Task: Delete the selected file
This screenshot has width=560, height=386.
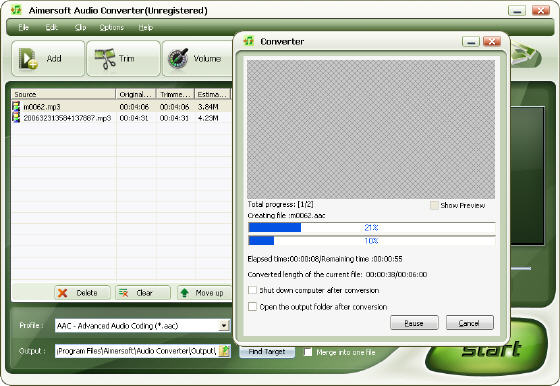Action: (82, 293)
